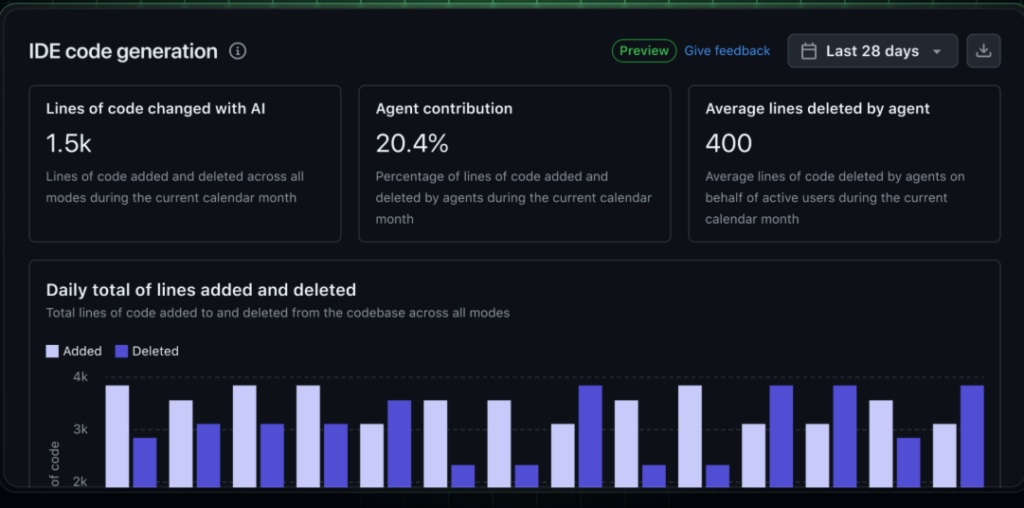Select the Deleted legend label
Image resolution: width=1024 pixels, height=508 pixels.
(x=155, y=351)
